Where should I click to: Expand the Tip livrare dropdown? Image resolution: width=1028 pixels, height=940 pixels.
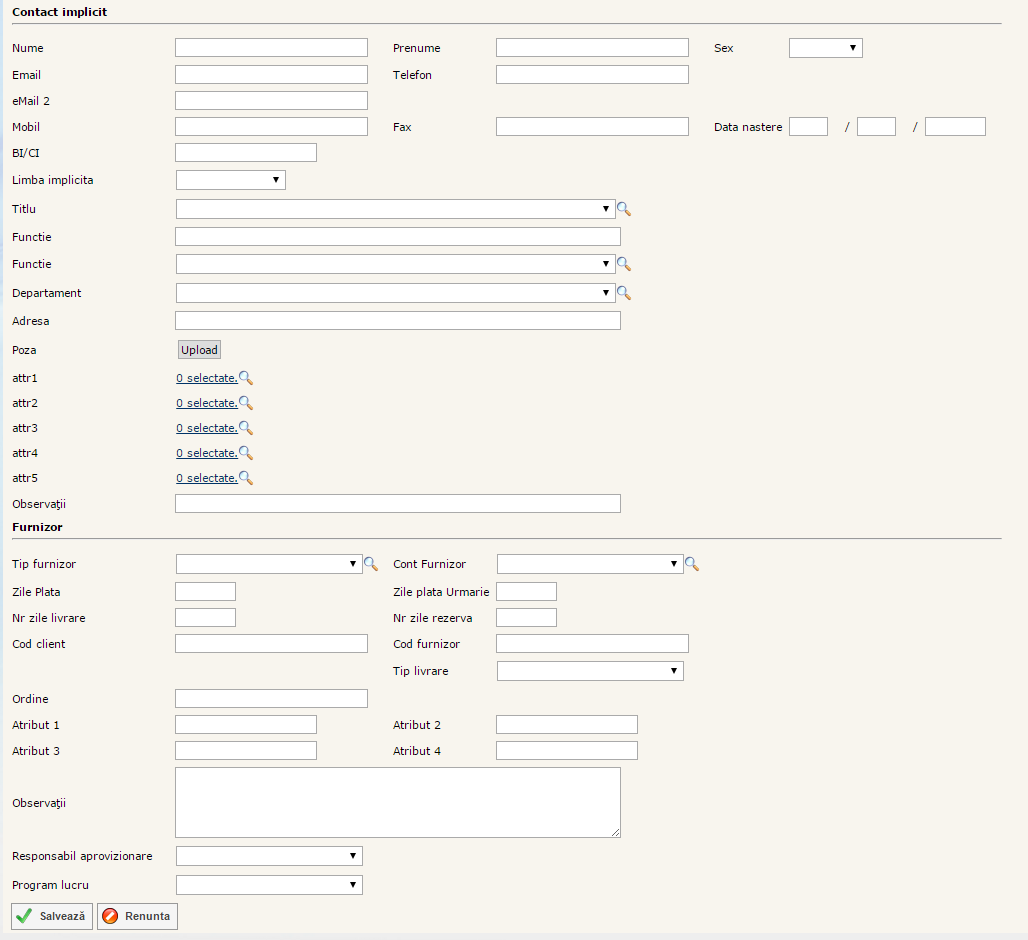tap(589, 671)
